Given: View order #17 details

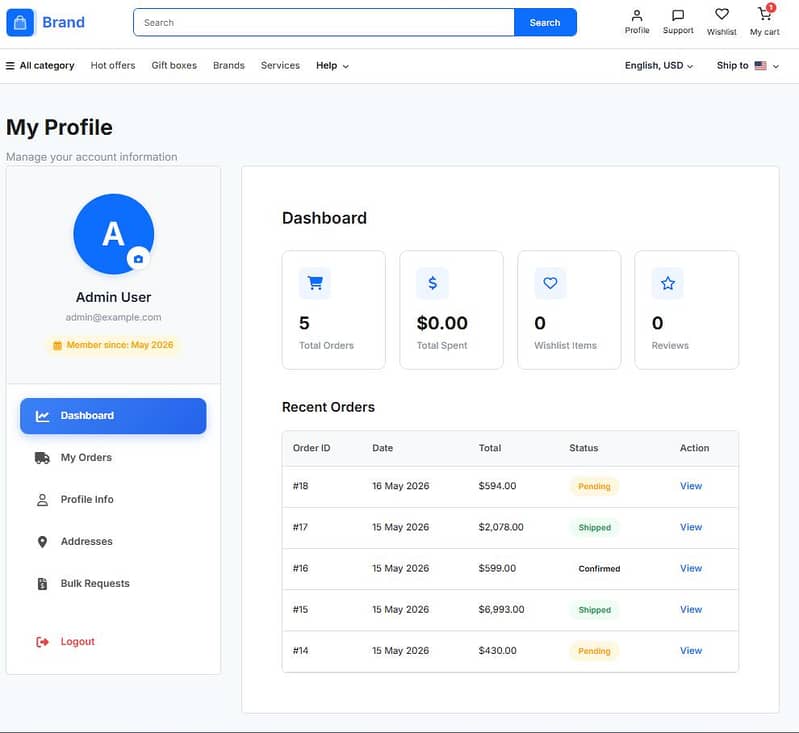Looking at the screenshot, I should point(691,528).
